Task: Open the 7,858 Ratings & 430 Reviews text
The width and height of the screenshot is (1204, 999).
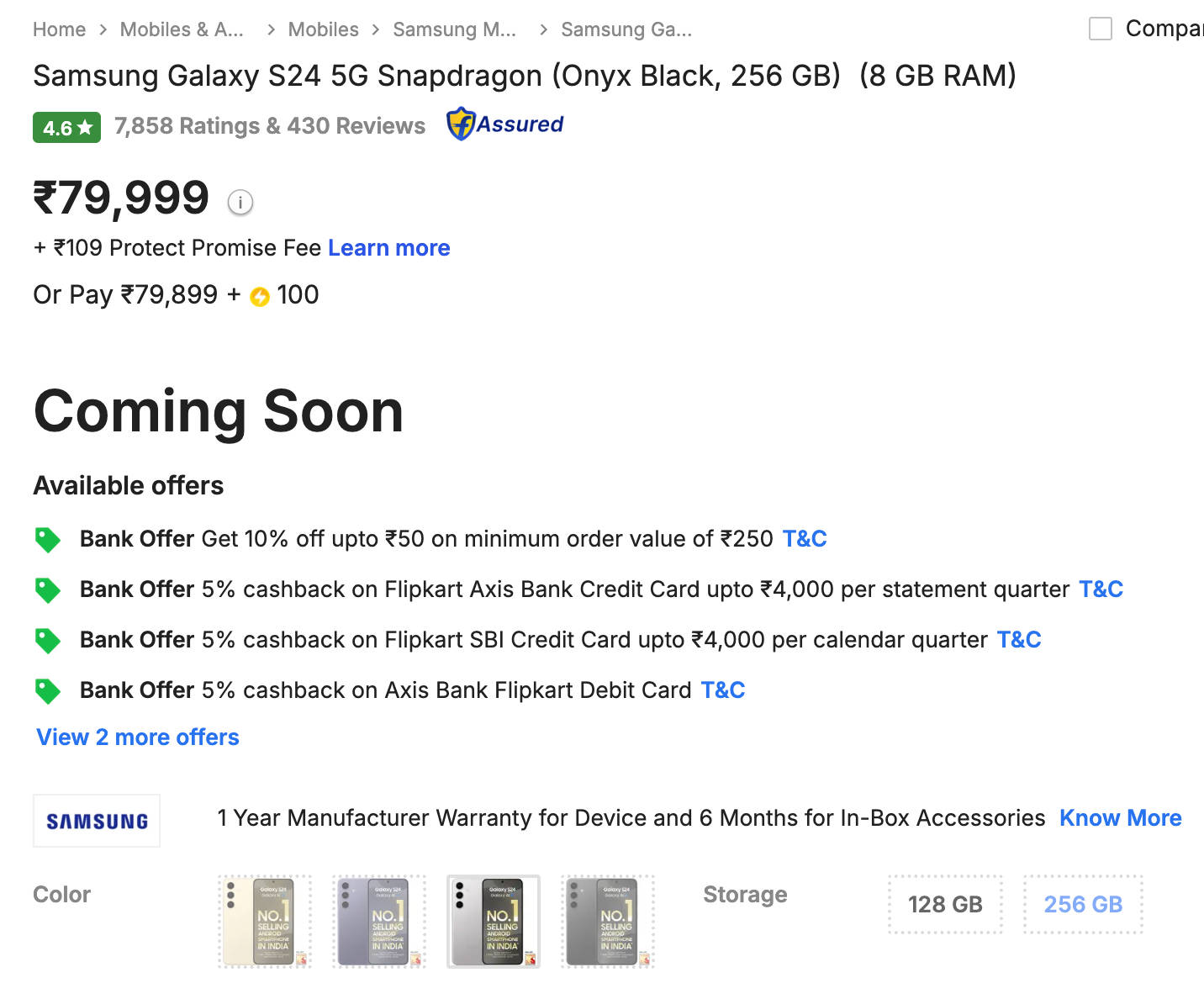Action: pyautogui.click(x=270, y=126)
